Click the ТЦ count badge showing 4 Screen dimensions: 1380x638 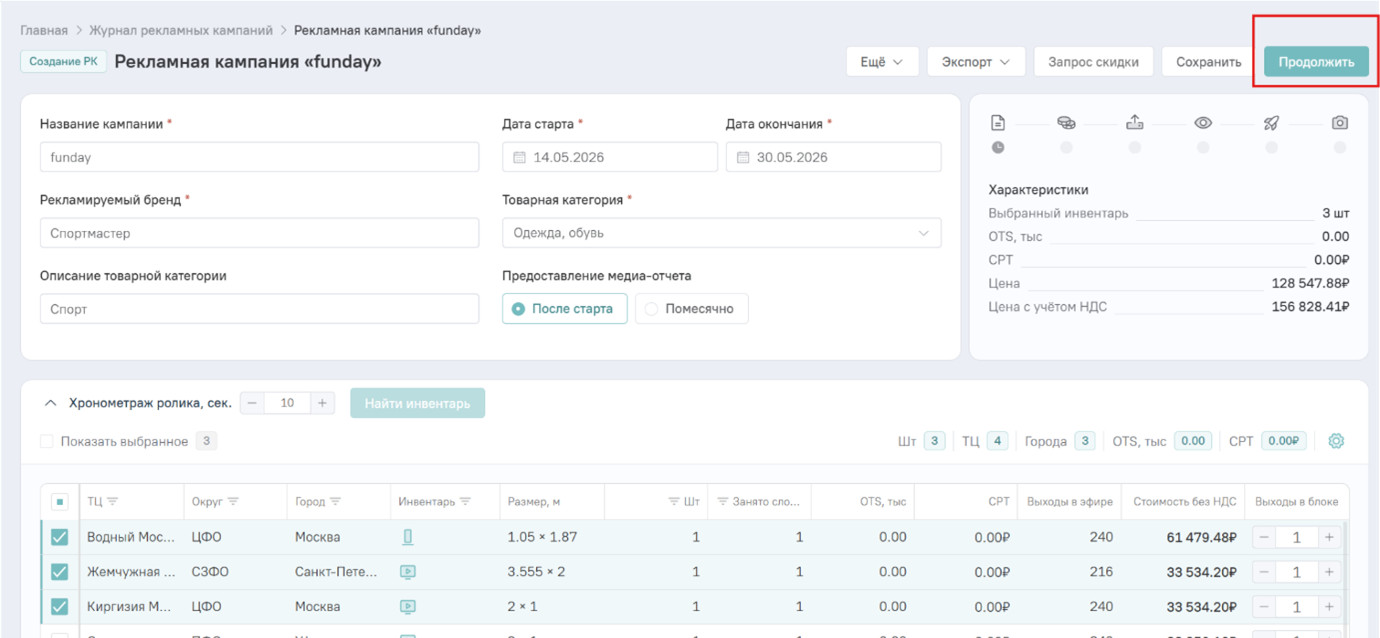997,441
